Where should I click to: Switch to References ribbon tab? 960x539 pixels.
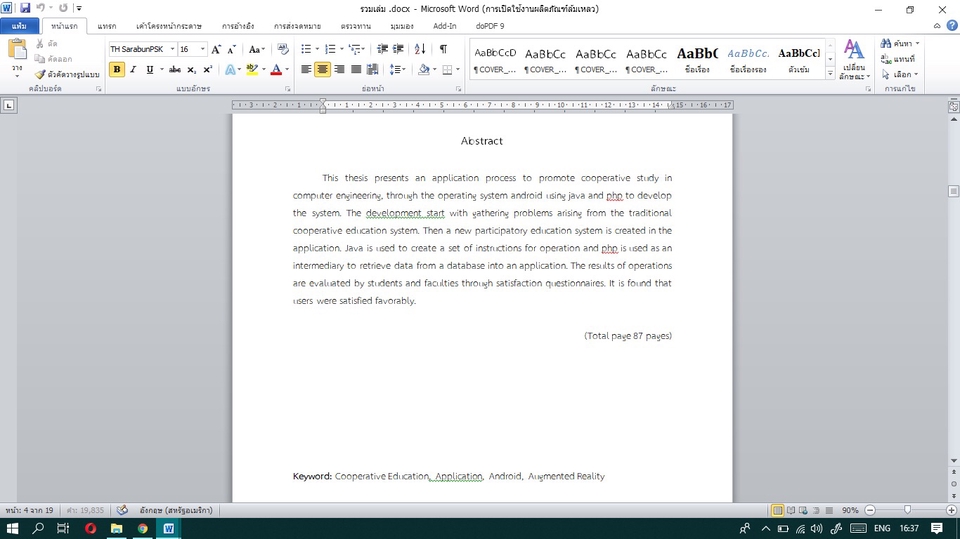coord(238,26)
